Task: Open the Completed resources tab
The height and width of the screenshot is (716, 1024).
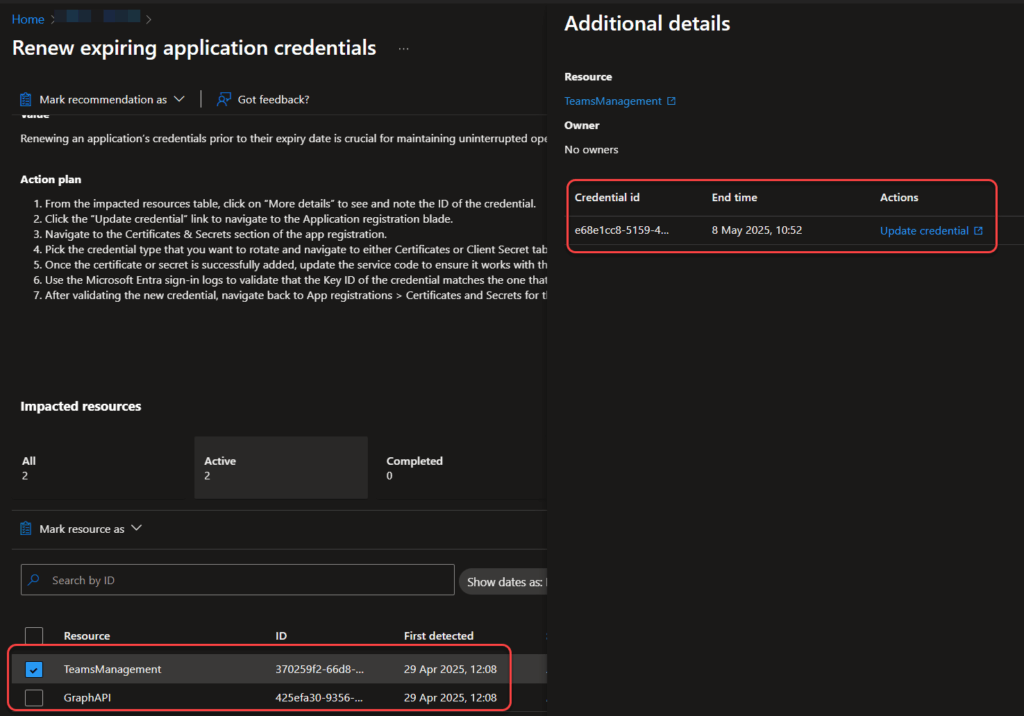Action: 461,468
